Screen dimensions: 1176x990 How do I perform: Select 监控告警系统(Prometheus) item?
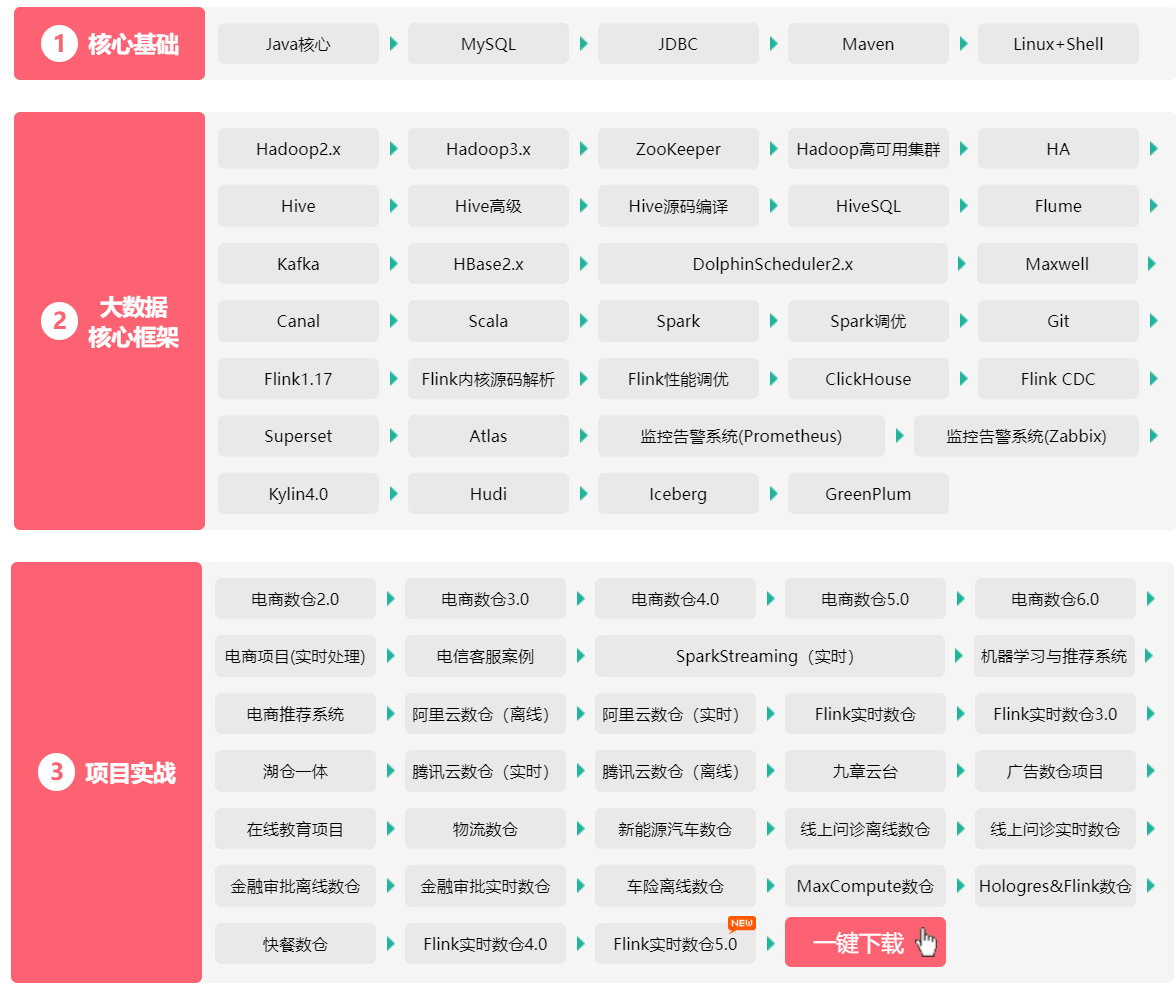(x=741, y=437)
